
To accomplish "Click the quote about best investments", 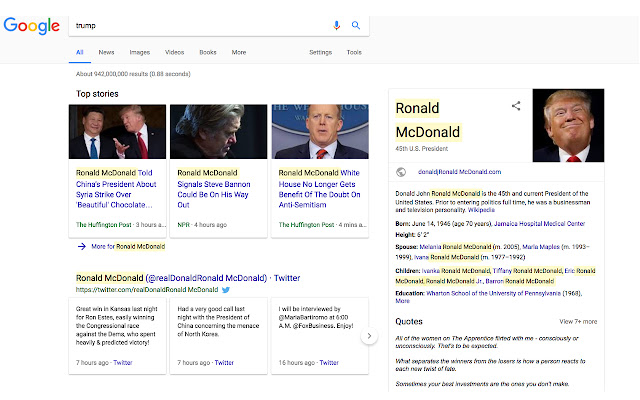I will pos(482,384).
